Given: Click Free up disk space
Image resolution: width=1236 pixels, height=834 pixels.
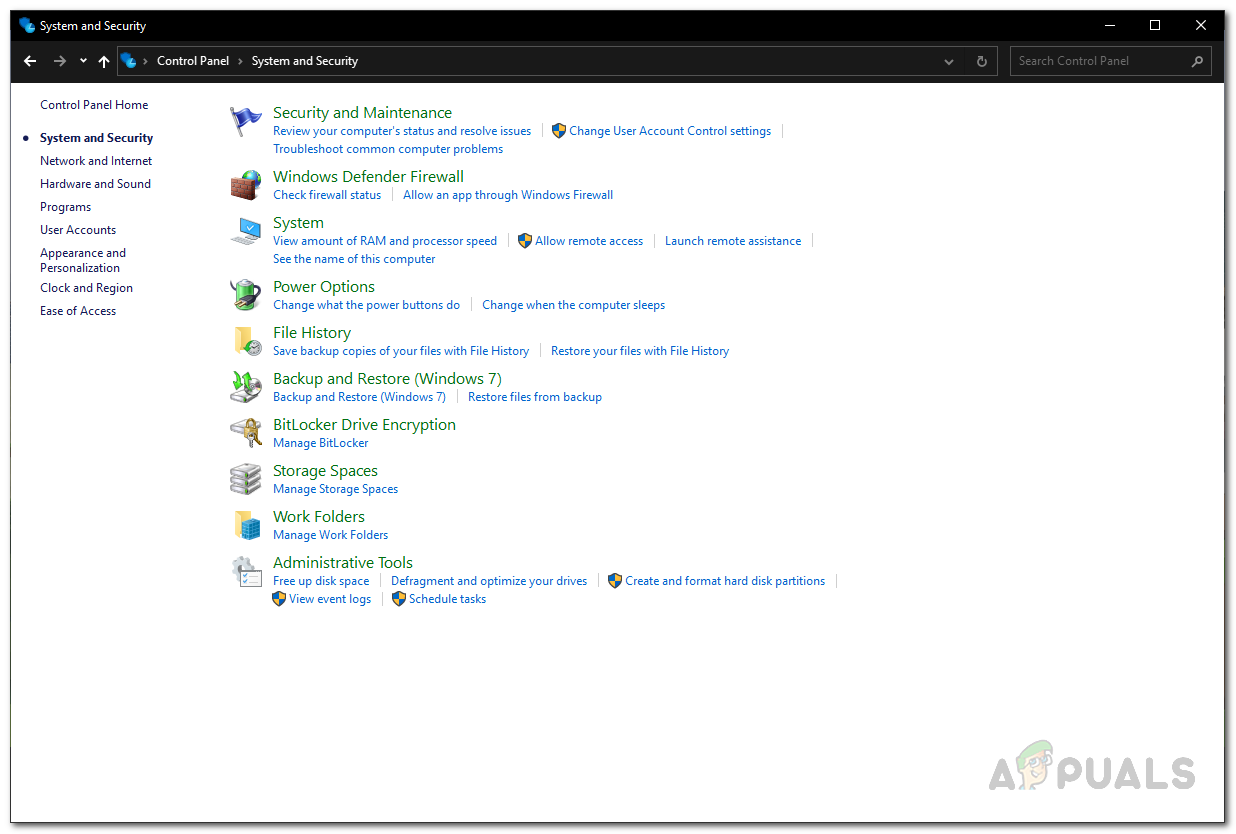Looking at the screenshot, I should pyautogui.click(x=321, y=581).
